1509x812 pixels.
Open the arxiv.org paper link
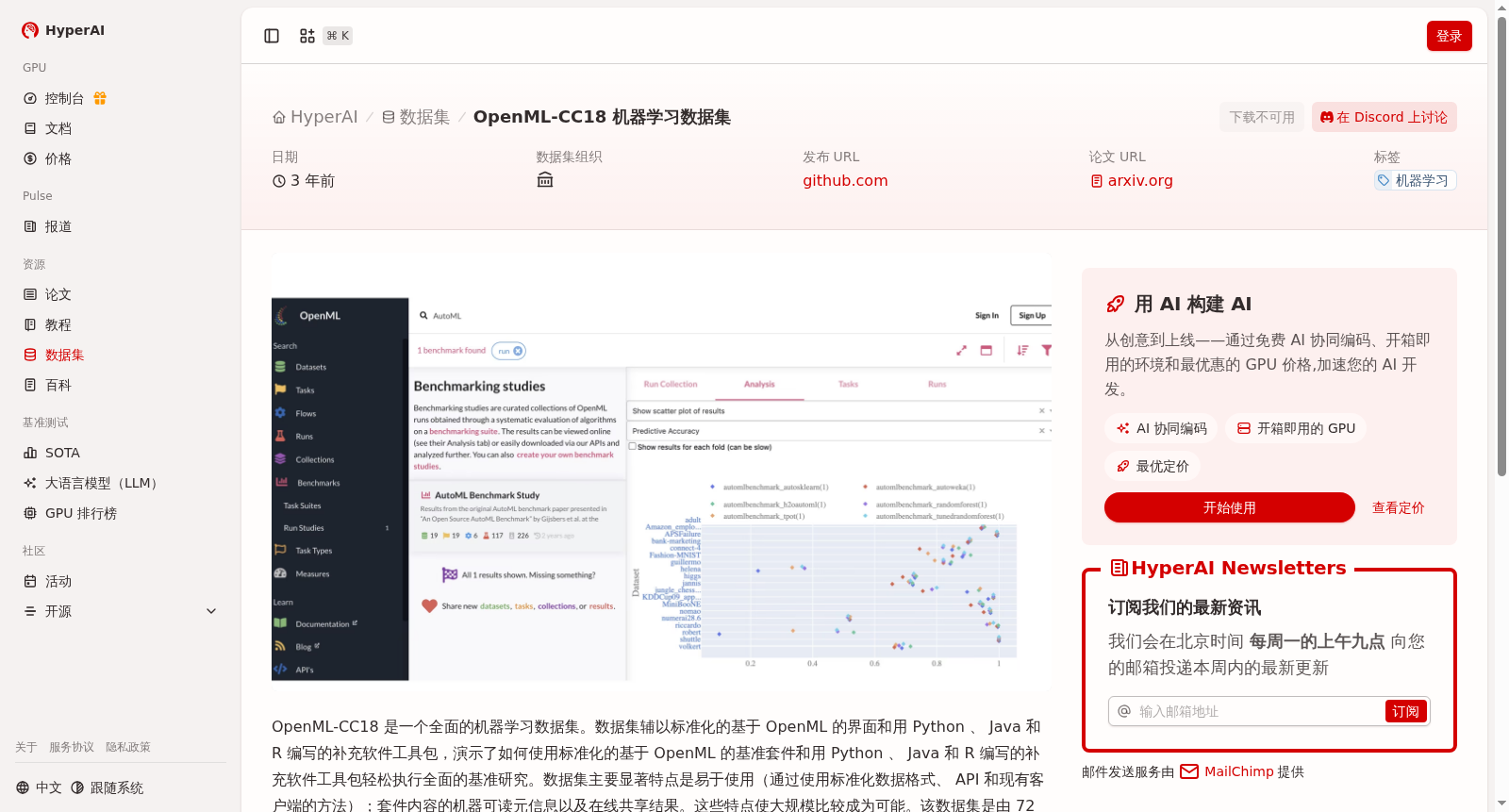[1132, 180]
